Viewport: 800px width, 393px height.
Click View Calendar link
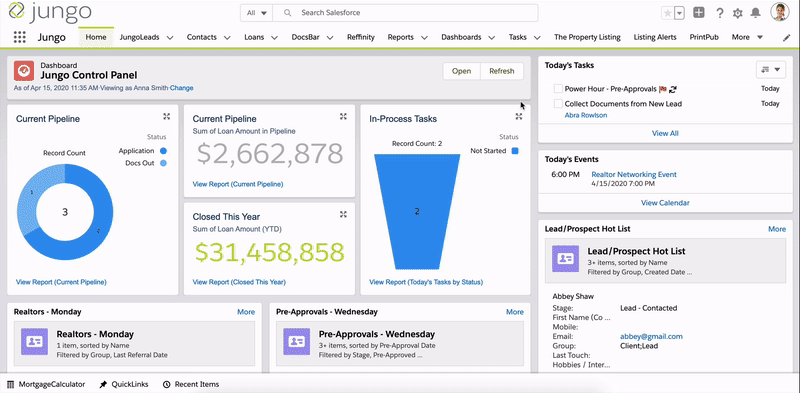coord(665,203)
